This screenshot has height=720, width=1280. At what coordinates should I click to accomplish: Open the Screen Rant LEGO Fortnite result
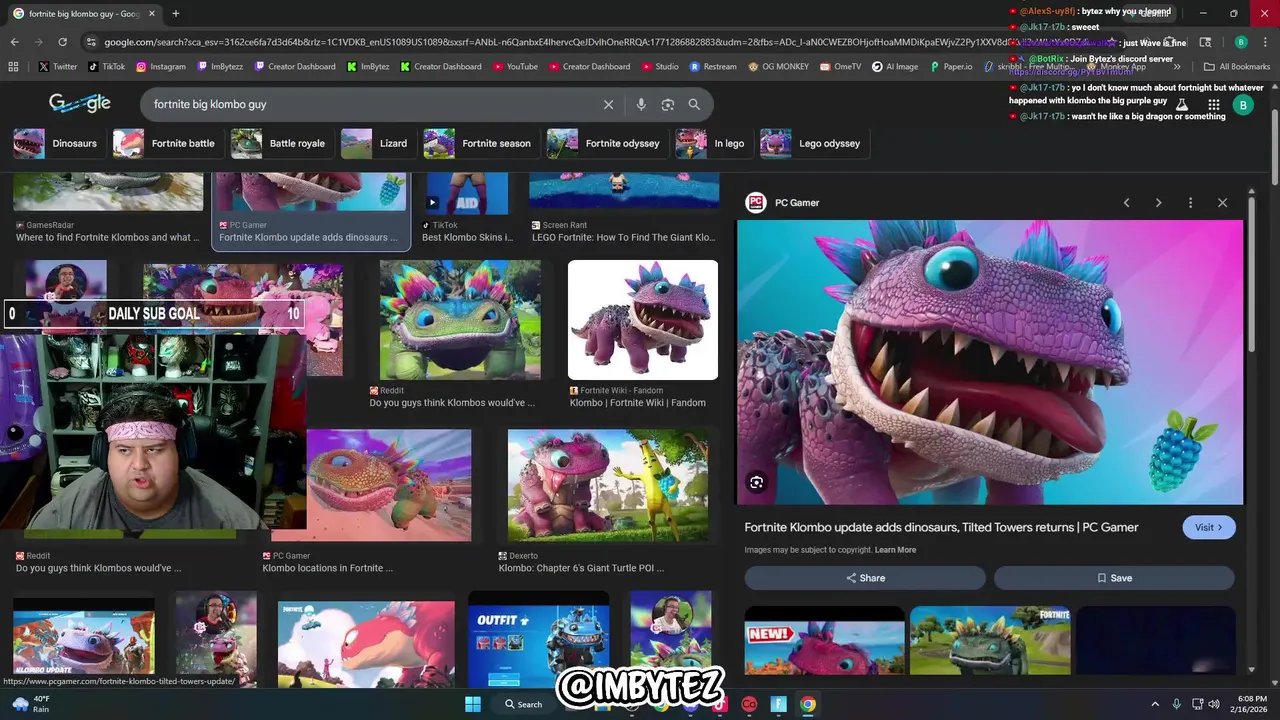point(622,237)
